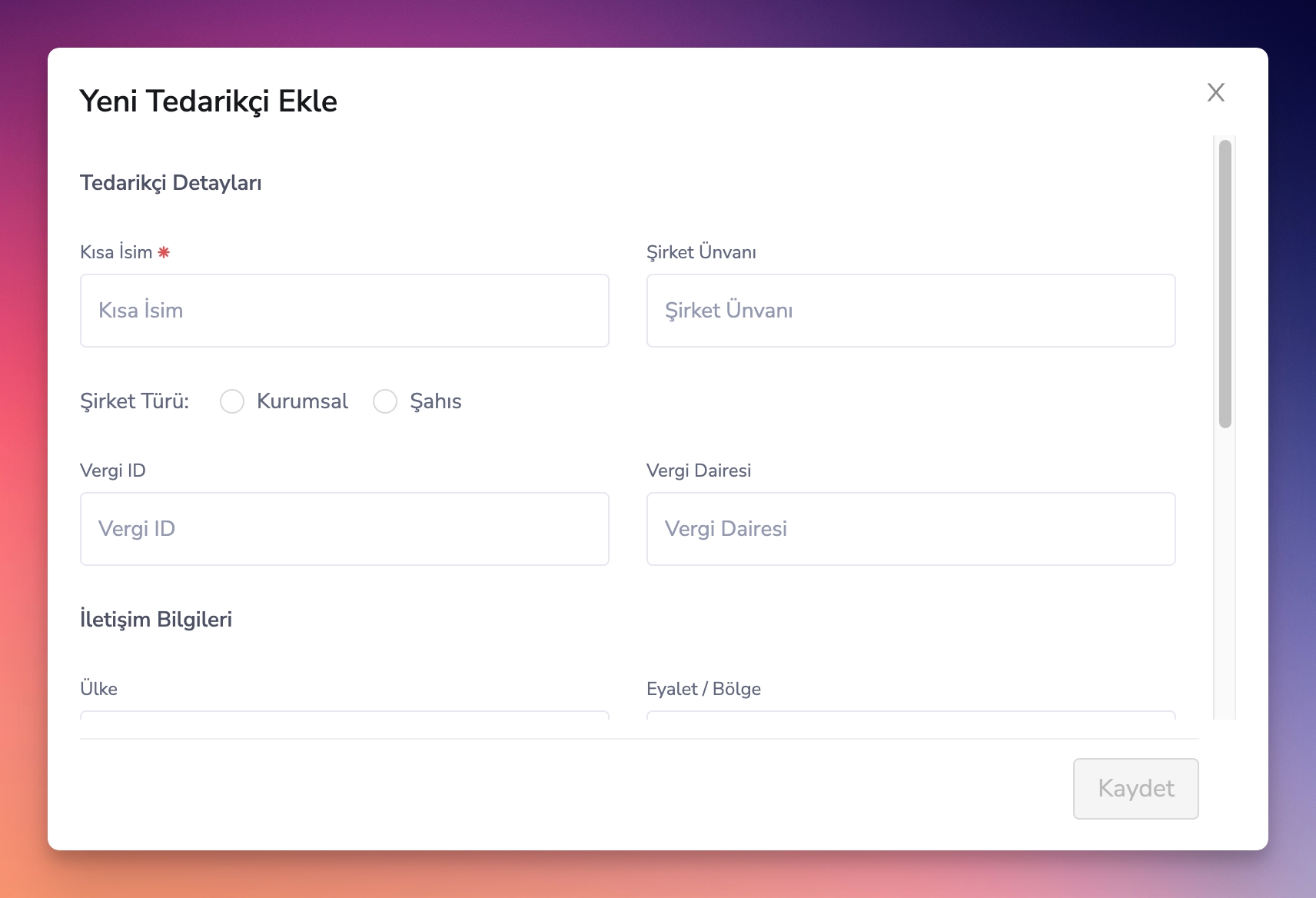Click the Şirket Türü label

135,401
